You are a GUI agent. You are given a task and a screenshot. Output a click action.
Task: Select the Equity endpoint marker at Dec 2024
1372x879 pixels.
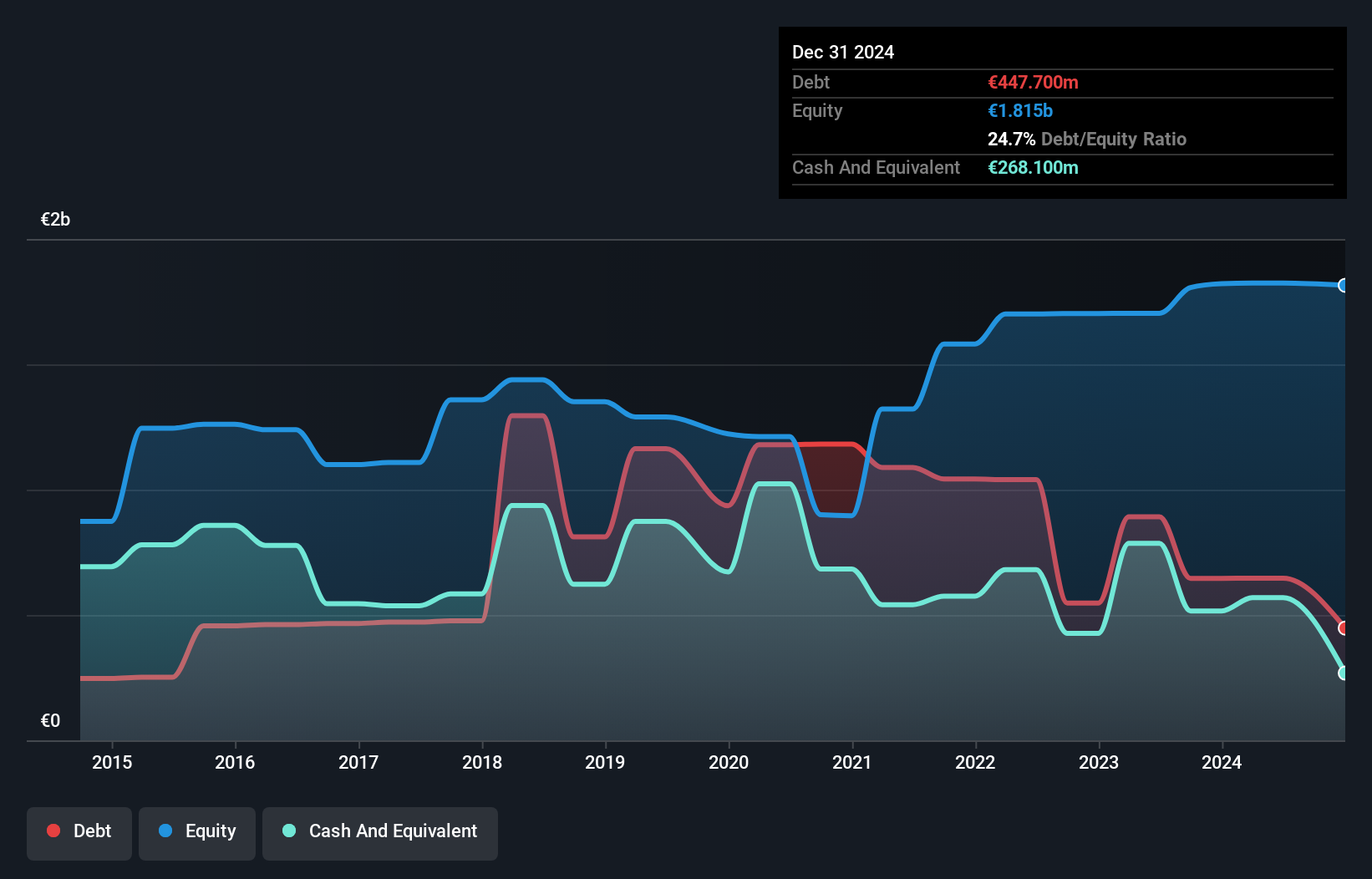(1344, 286)
